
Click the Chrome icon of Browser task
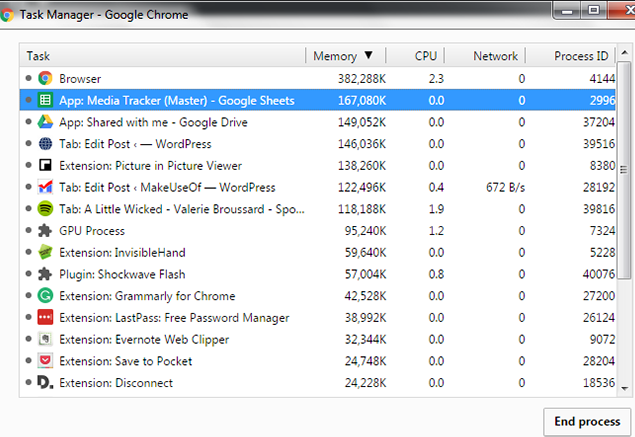(45, 78)
